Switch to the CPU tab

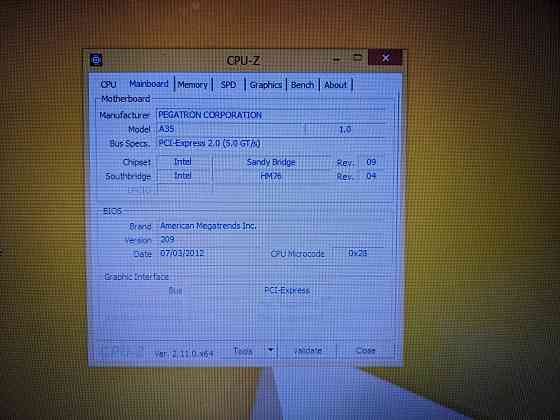click(x=109, y=85)
